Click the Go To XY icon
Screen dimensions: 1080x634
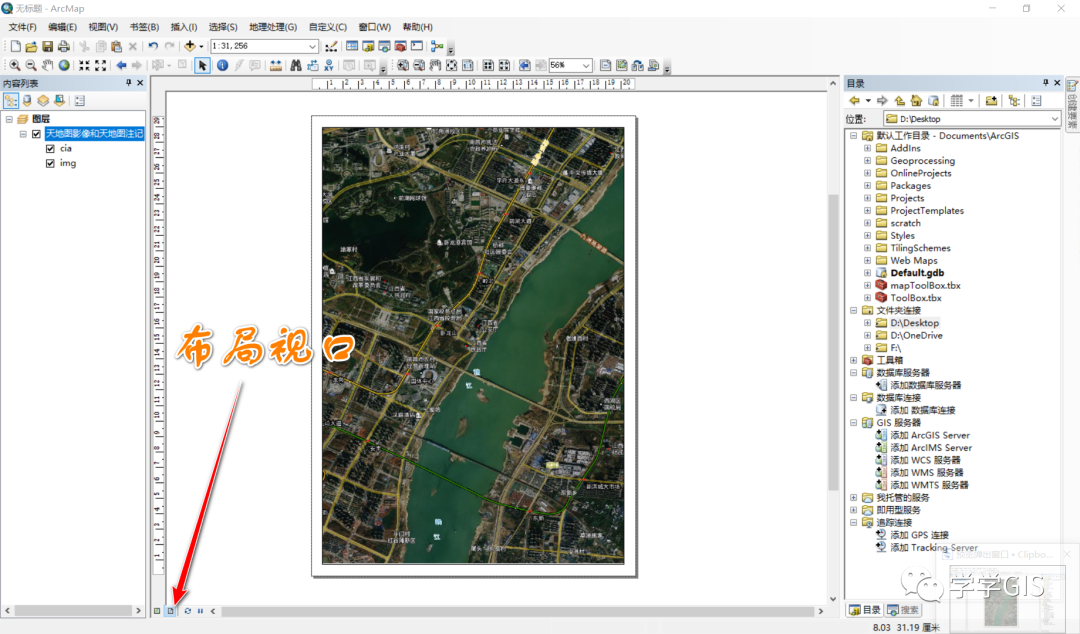point(329,65)
